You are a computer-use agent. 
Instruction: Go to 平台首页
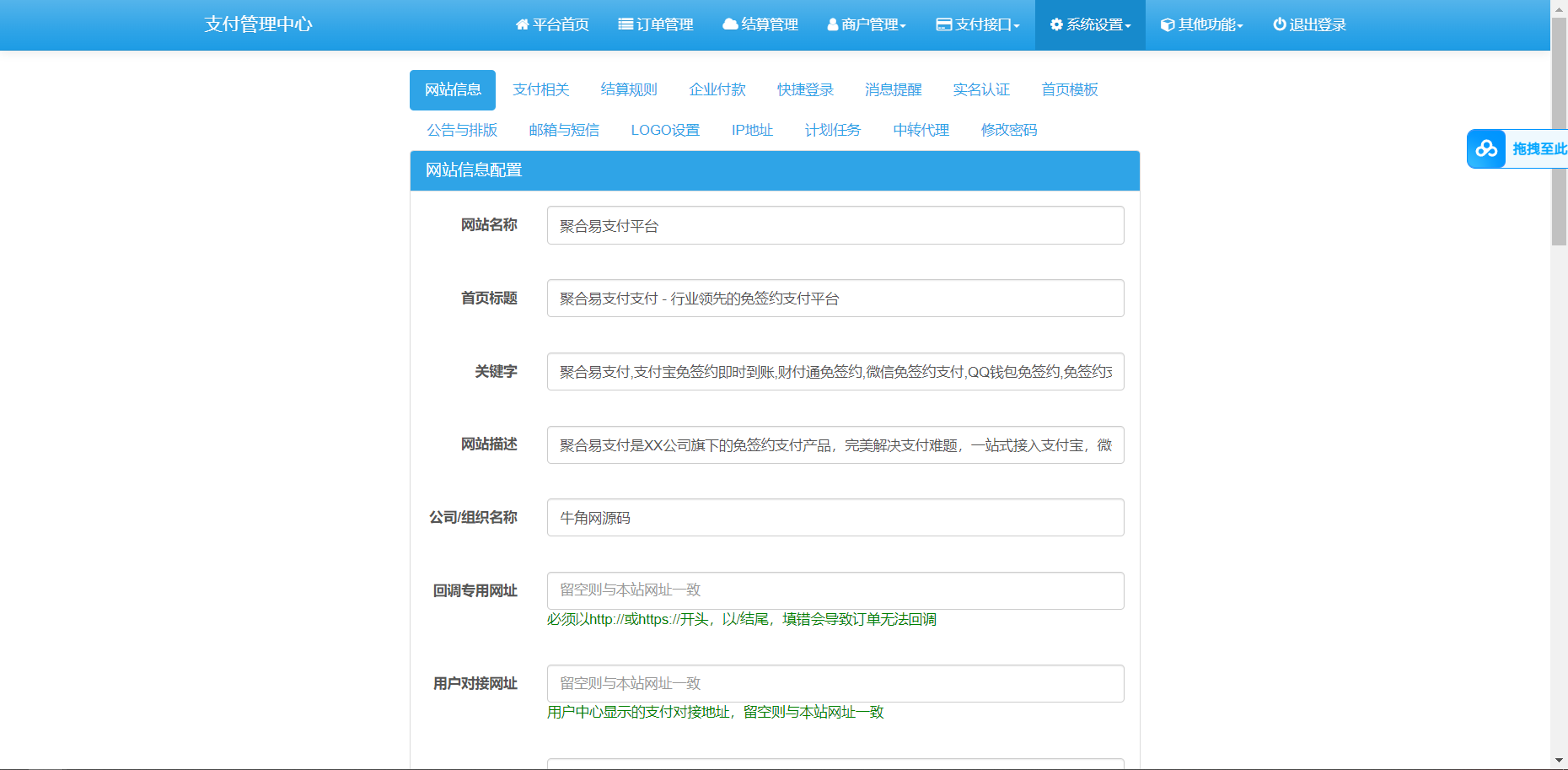pos(552,24)
